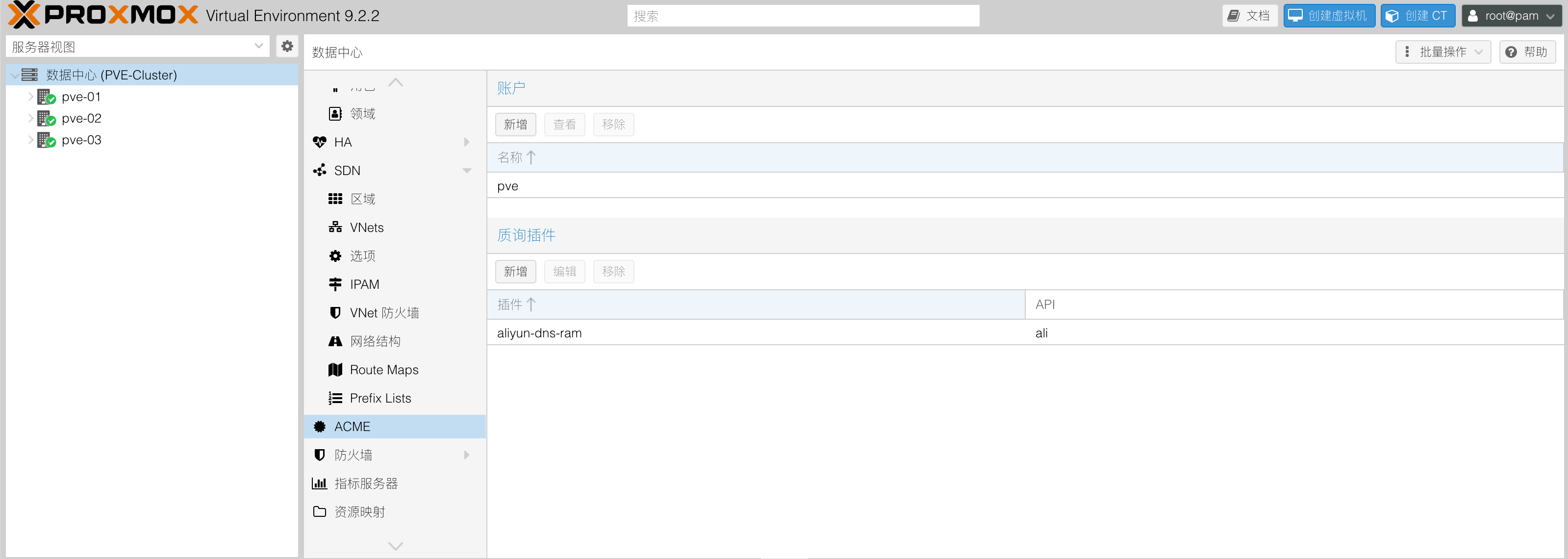Collapse the datacenter PVE-Cluster tree
Viewport: 1568px width, 559px height.
tap(14, 76)
